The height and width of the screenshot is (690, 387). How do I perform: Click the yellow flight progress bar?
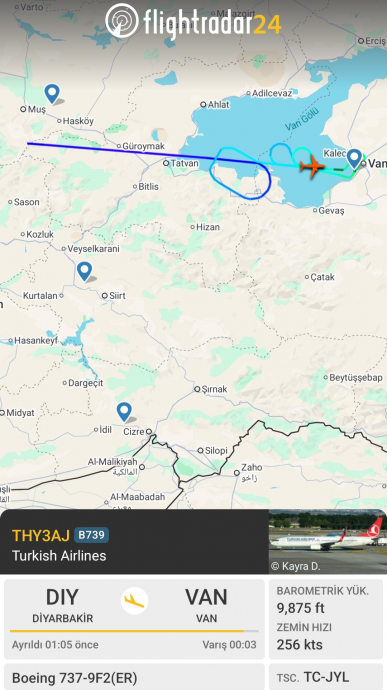click(134, 631)
